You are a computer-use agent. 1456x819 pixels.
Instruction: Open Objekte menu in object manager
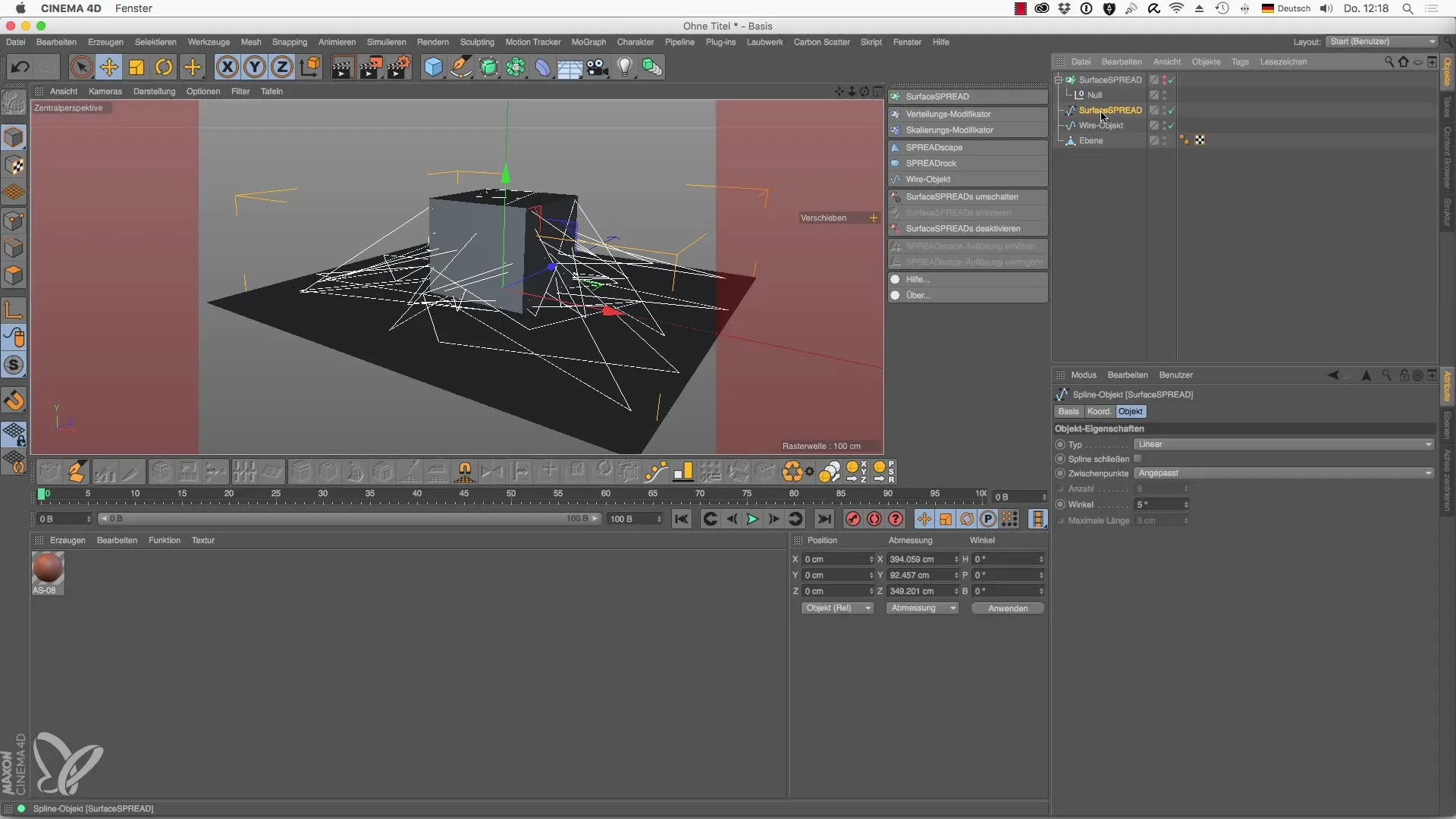pos(1206,61)
